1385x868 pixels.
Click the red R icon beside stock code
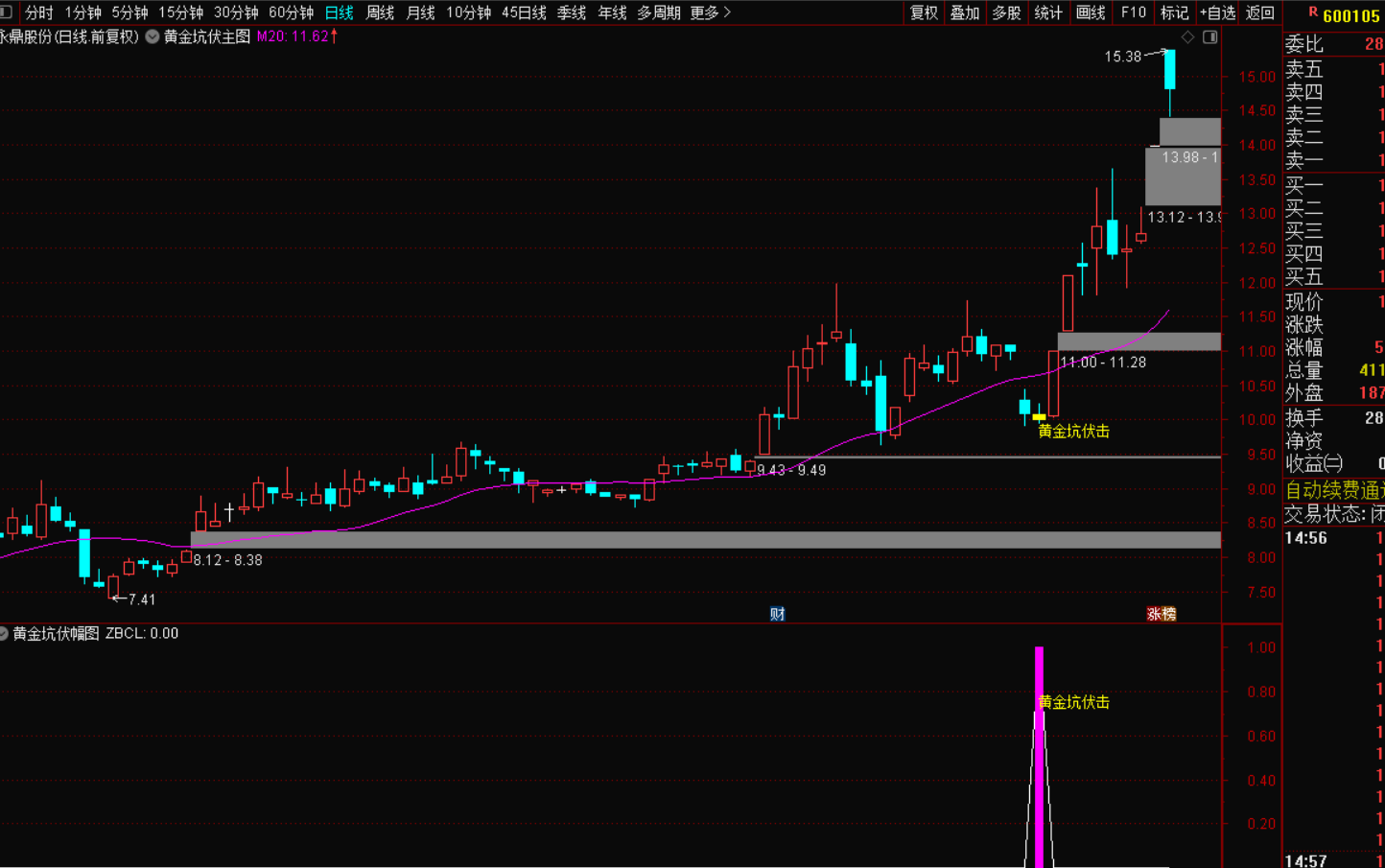[x=1313, y=12]
